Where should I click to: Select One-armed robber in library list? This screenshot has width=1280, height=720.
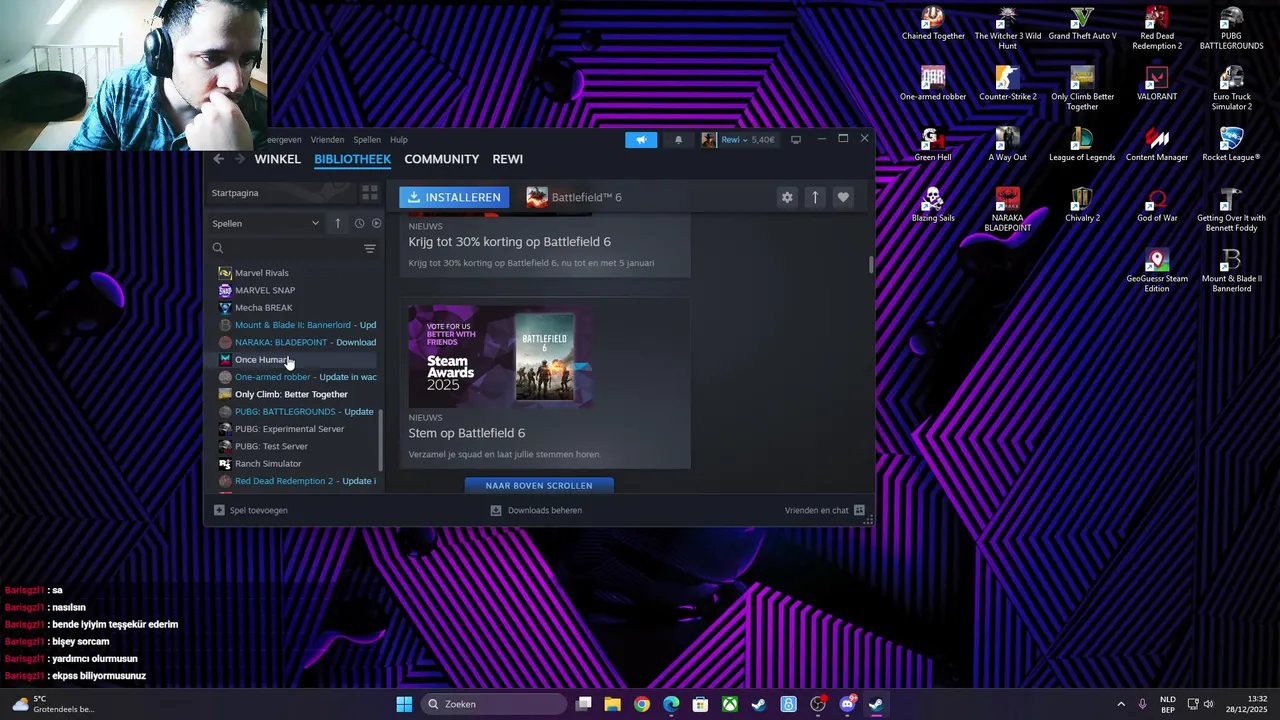click(x=296, y=377)
